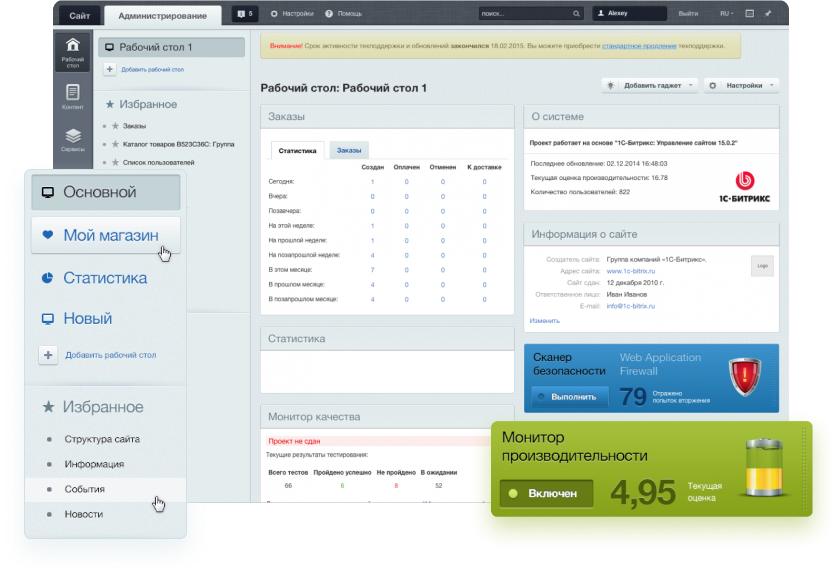Select События in the favorites list
Image resolution: width=837 pixels, height=575 pixels.
coord(85,489)
